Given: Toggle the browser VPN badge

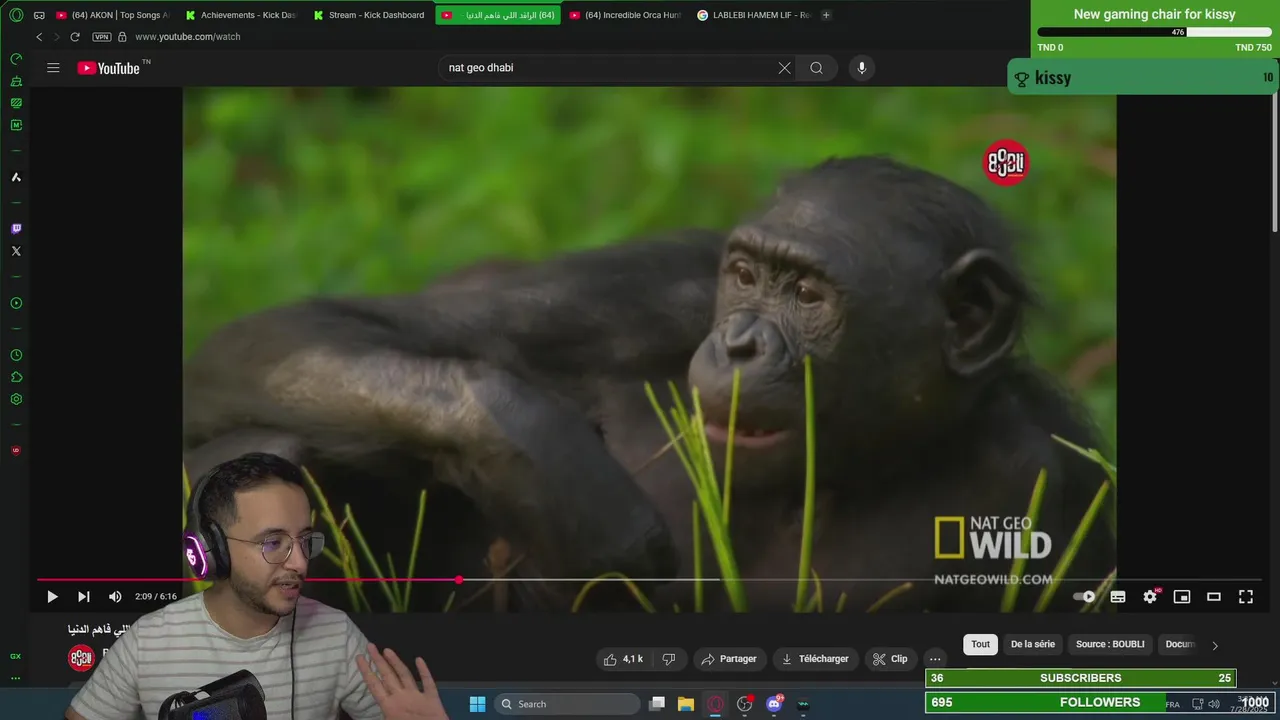Looking at the screenshot, I should [101, 37].
